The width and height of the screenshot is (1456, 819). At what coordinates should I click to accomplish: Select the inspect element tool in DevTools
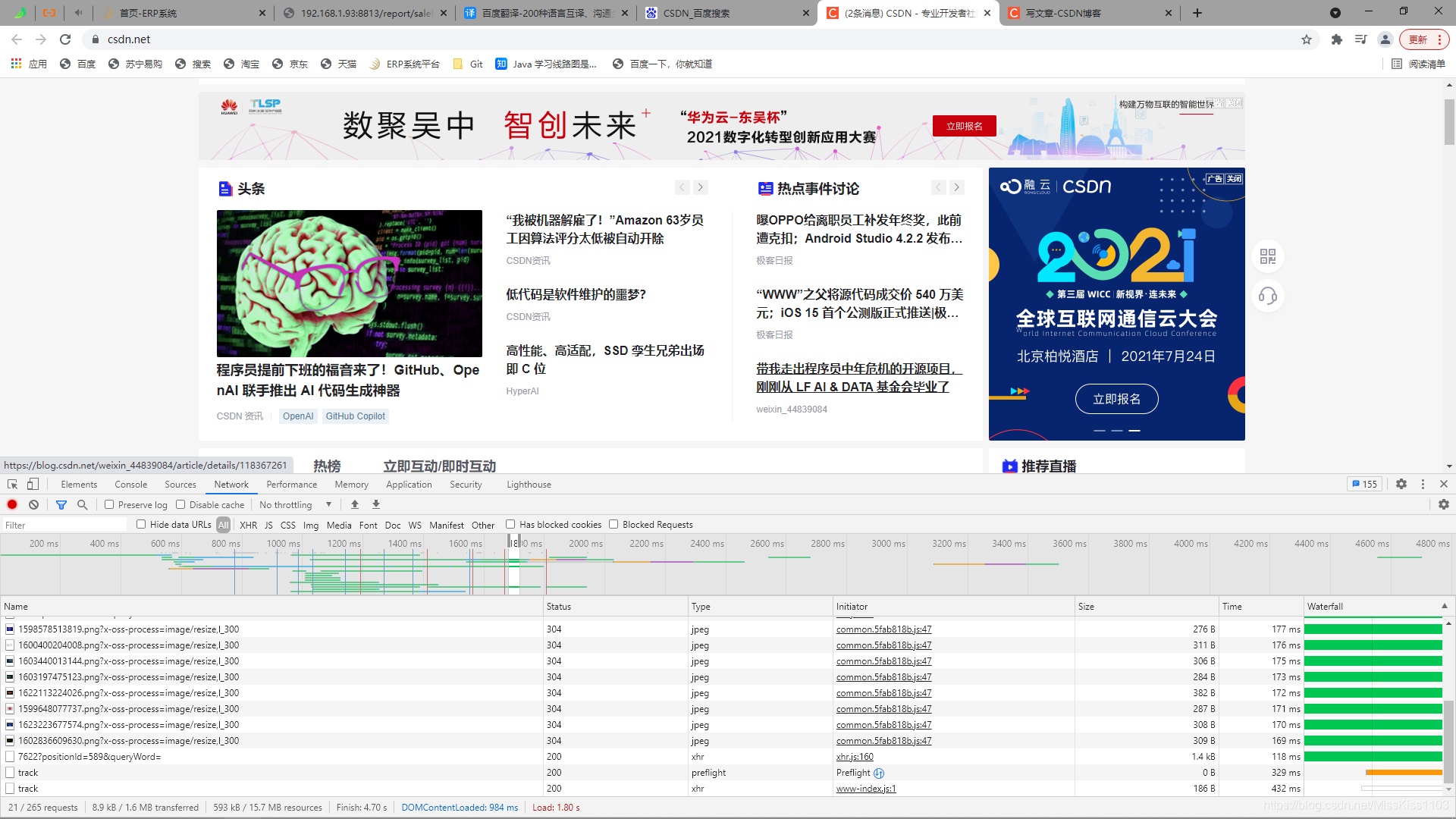[x=12, y=484]
